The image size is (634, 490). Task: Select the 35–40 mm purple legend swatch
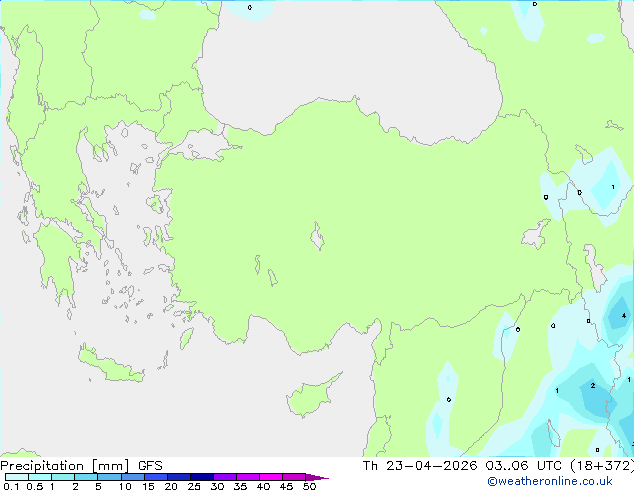[x=247, y=477]
